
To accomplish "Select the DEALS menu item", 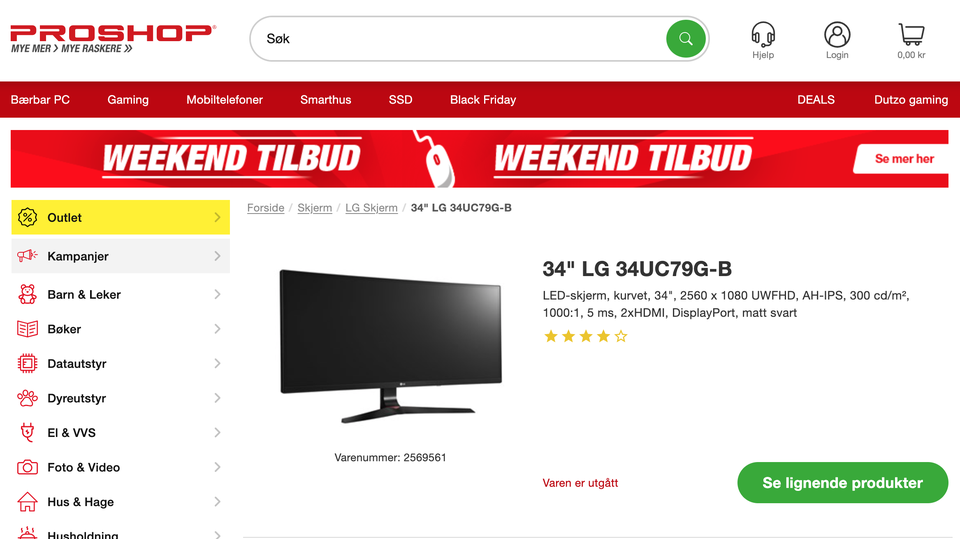I will [x=816, y=100].
